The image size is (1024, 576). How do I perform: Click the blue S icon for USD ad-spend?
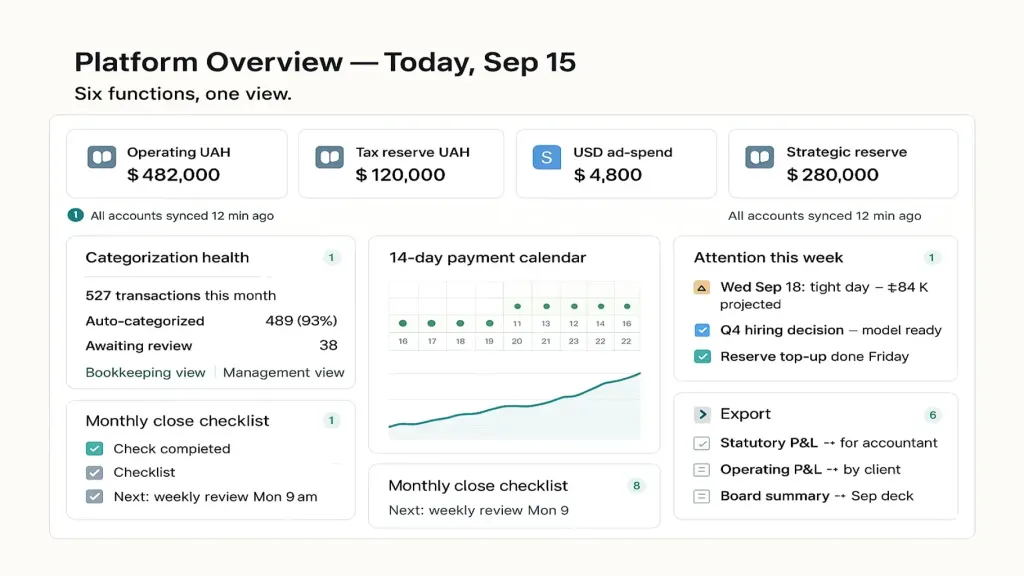pos(547,157)
